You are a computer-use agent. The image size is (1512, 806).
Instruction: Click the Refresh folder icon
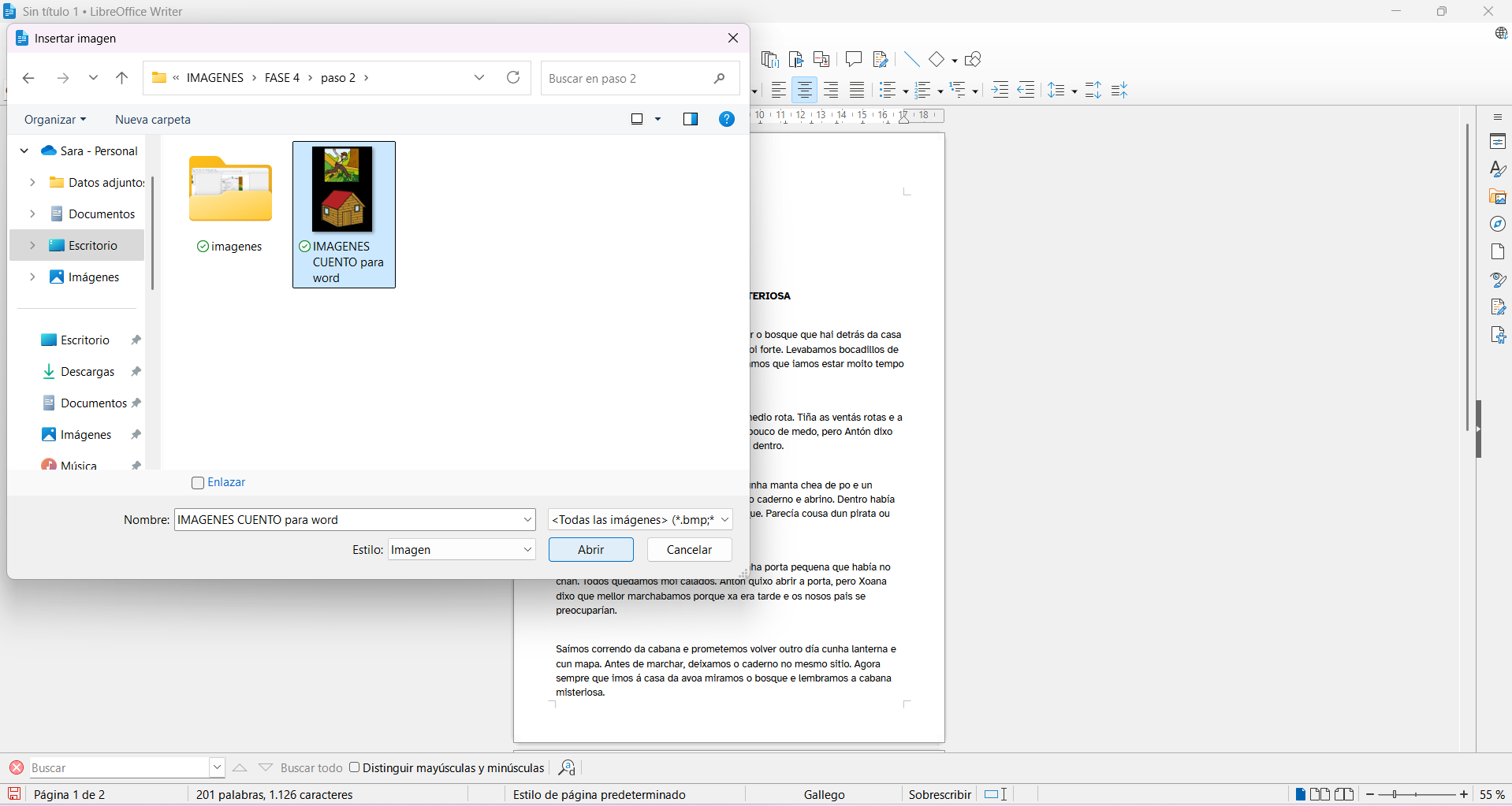[x=513, y=77]
